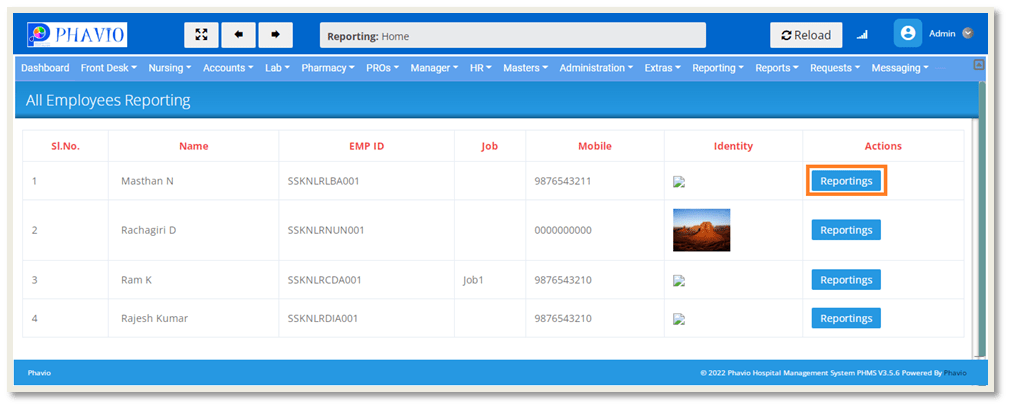
Task: Go forward with right arrow button
Action: point(275,35)
